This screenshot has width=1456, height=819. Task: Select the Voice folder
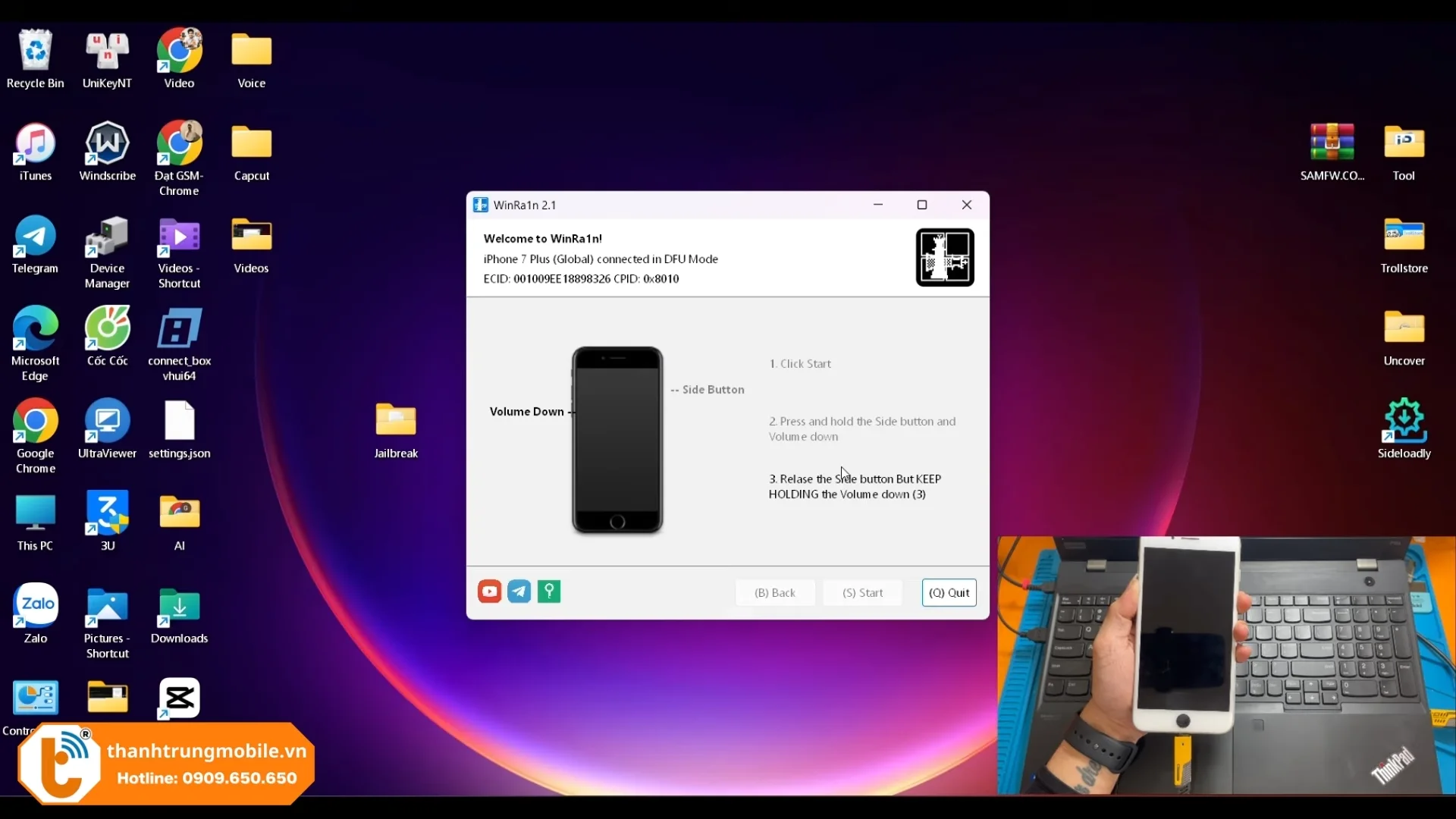252,59
